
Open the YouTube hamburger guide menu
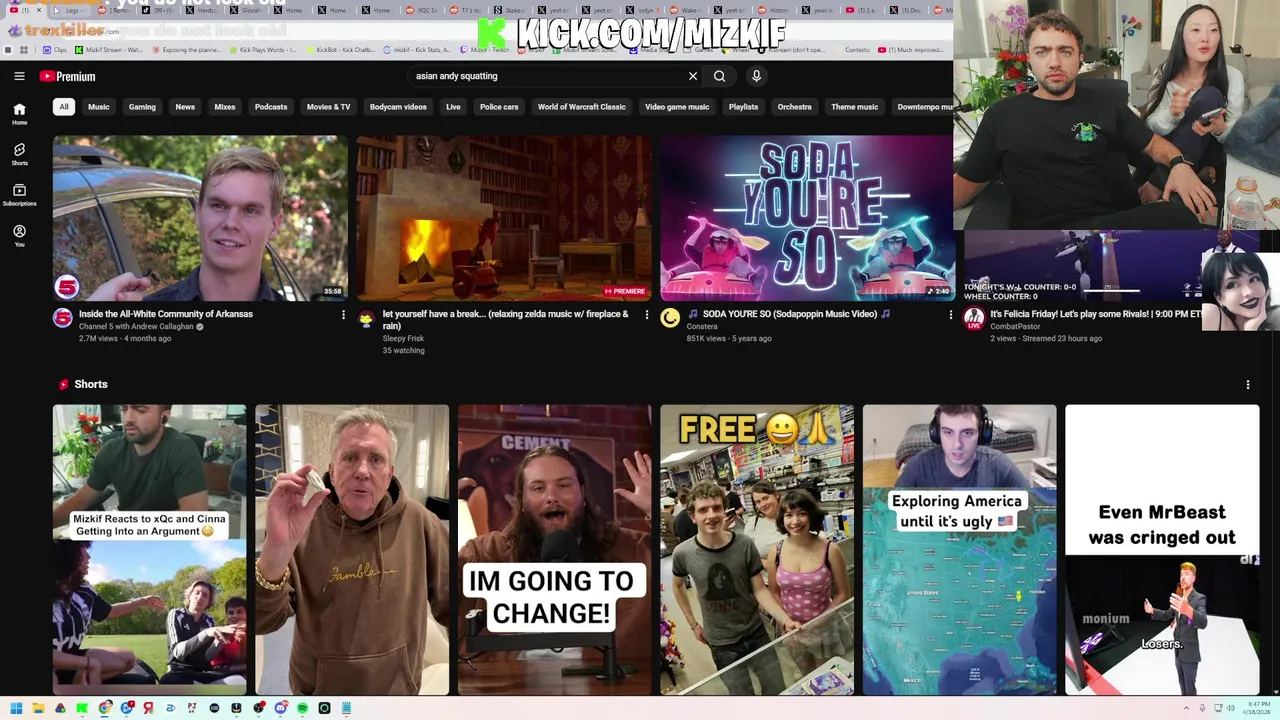[19, 76]
